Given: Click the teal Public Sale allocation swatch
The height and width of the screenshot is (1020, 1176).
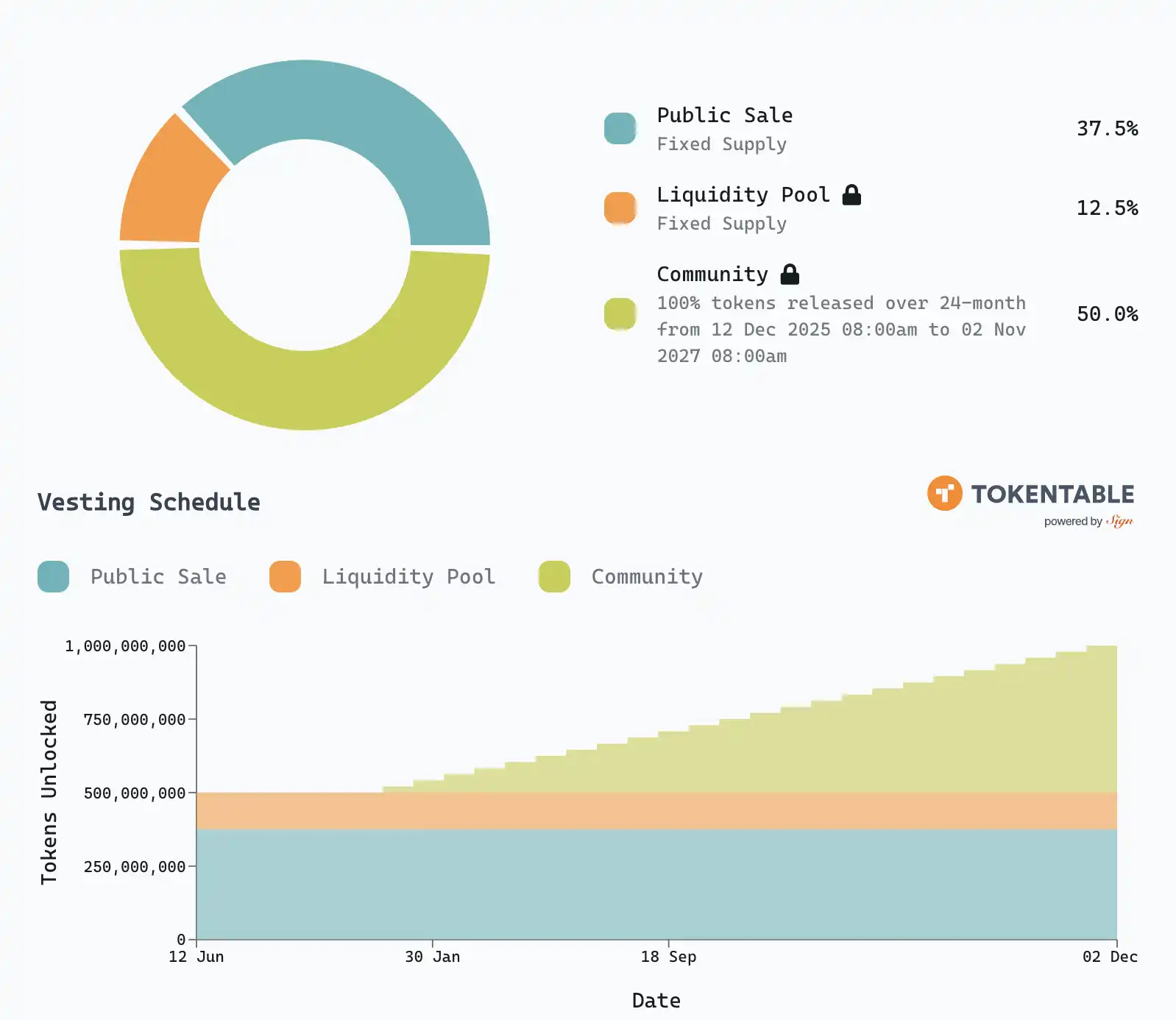Looking at the screenshot, I should click(x=620, y=129).
